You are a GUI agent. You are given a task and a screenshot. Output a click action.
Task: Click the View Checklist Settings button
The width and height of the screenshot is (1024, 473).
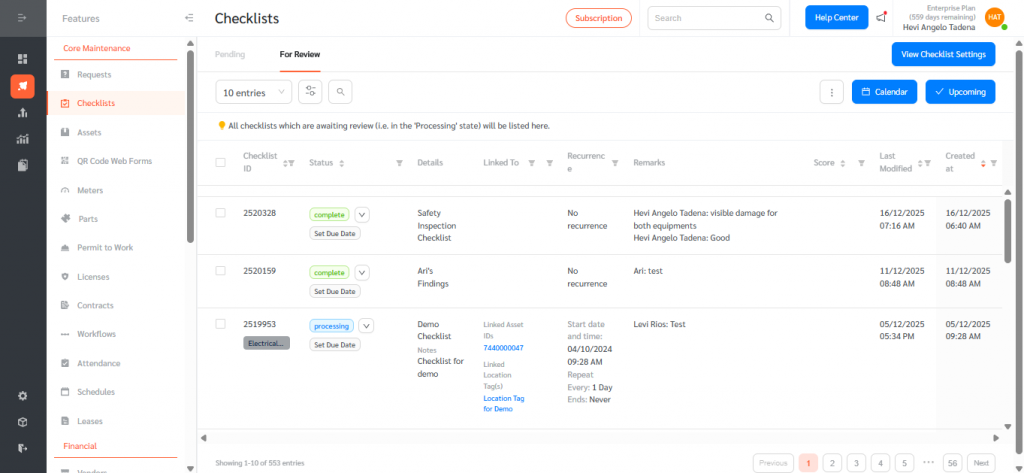(x=942, y=54)
